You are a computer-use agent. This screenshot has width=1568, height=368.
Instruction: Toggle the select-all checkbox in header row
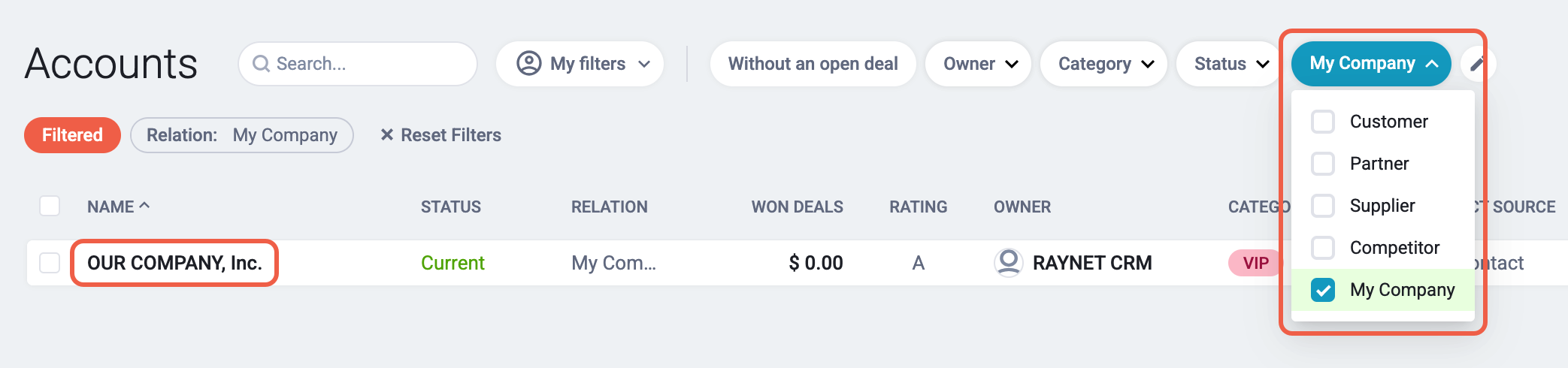click(50, 206)
